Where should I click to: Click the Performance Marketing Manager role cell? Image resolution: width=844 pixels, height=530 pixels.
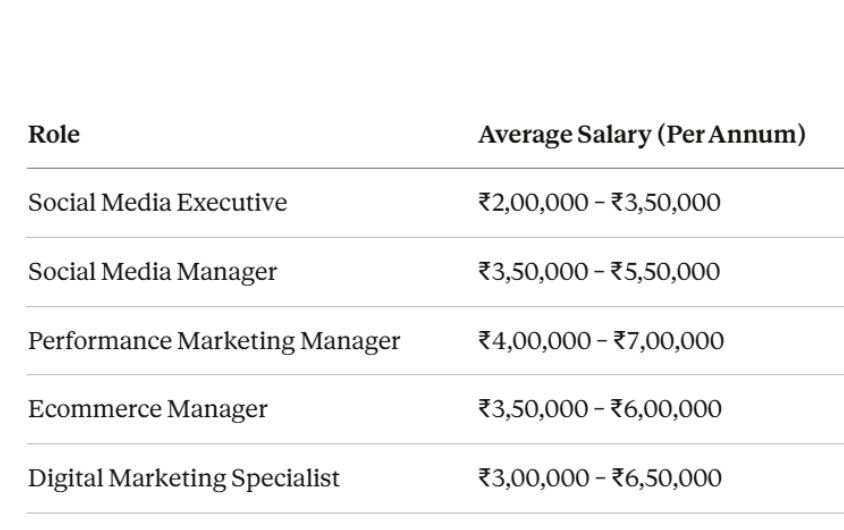click(214, 341)
